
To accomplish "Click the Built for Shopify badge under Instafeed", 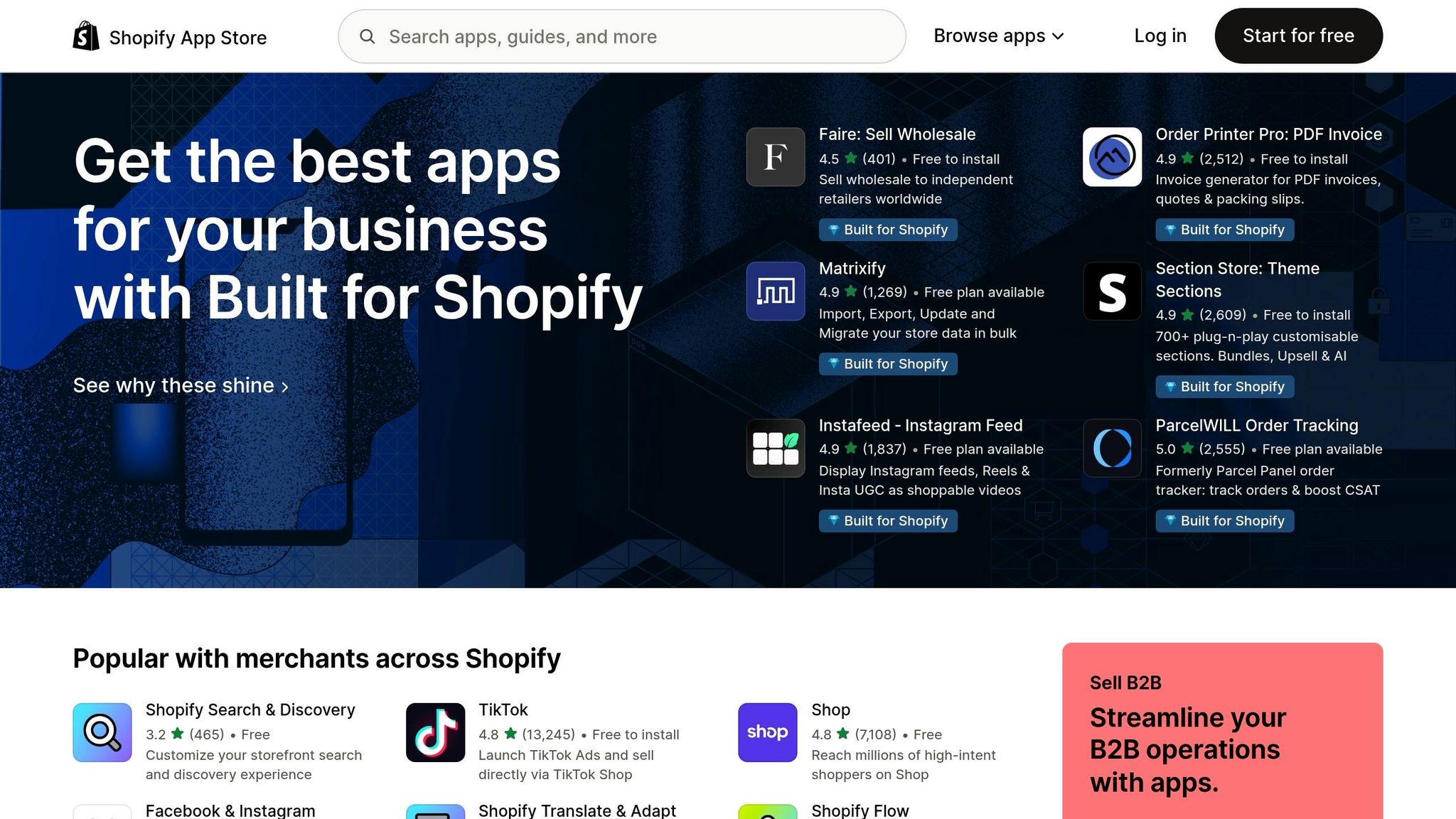I will [888, 521].
